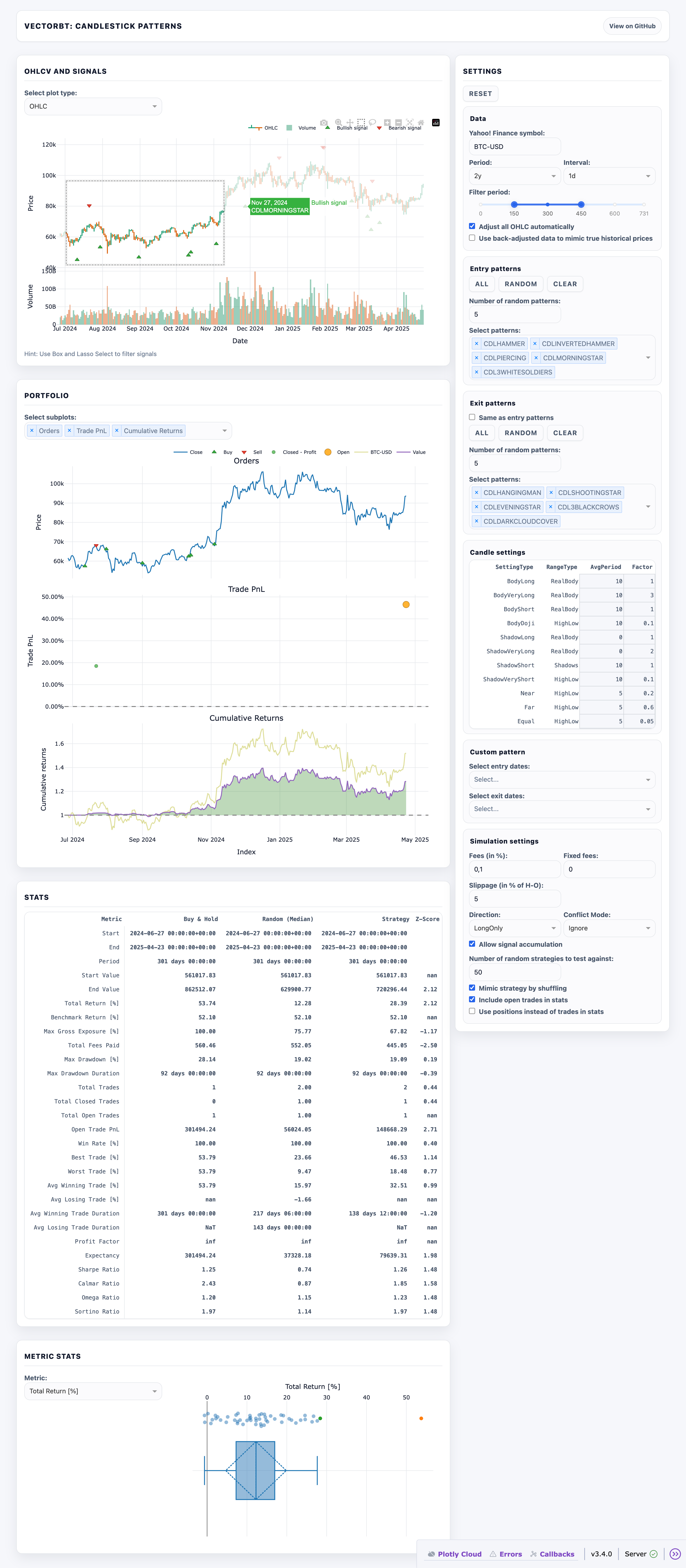Choose the Box Select tool
Viewport: 686px width, 1568px height.
pos(361,122)
